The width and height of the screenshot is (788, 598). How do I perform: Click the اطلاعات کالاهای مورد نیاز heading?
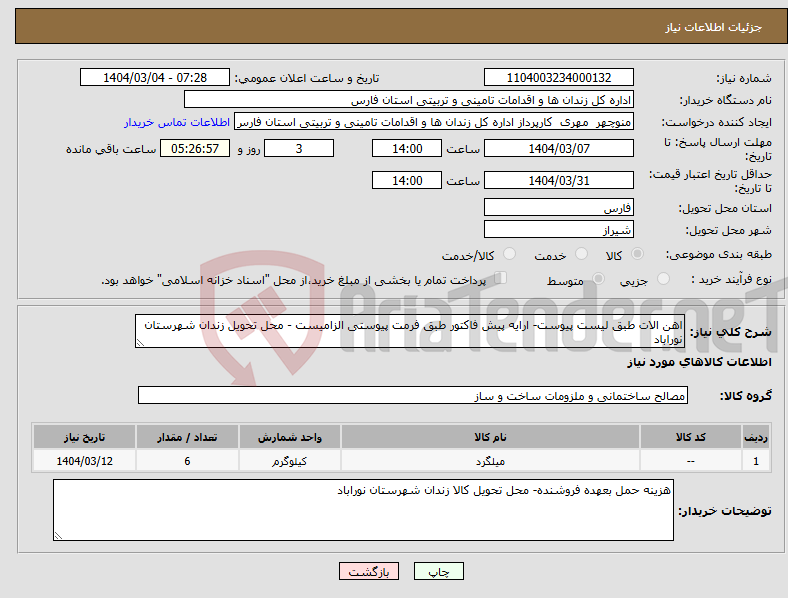tap(699, 362)
